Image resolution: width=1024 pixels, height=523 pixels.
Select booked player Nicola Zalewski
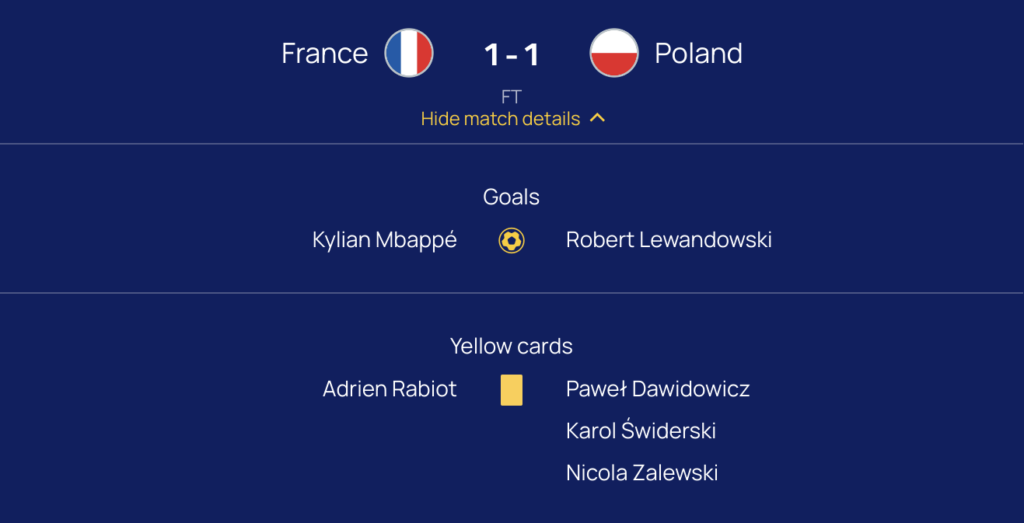pyautogui.click(x=642, y=473)
